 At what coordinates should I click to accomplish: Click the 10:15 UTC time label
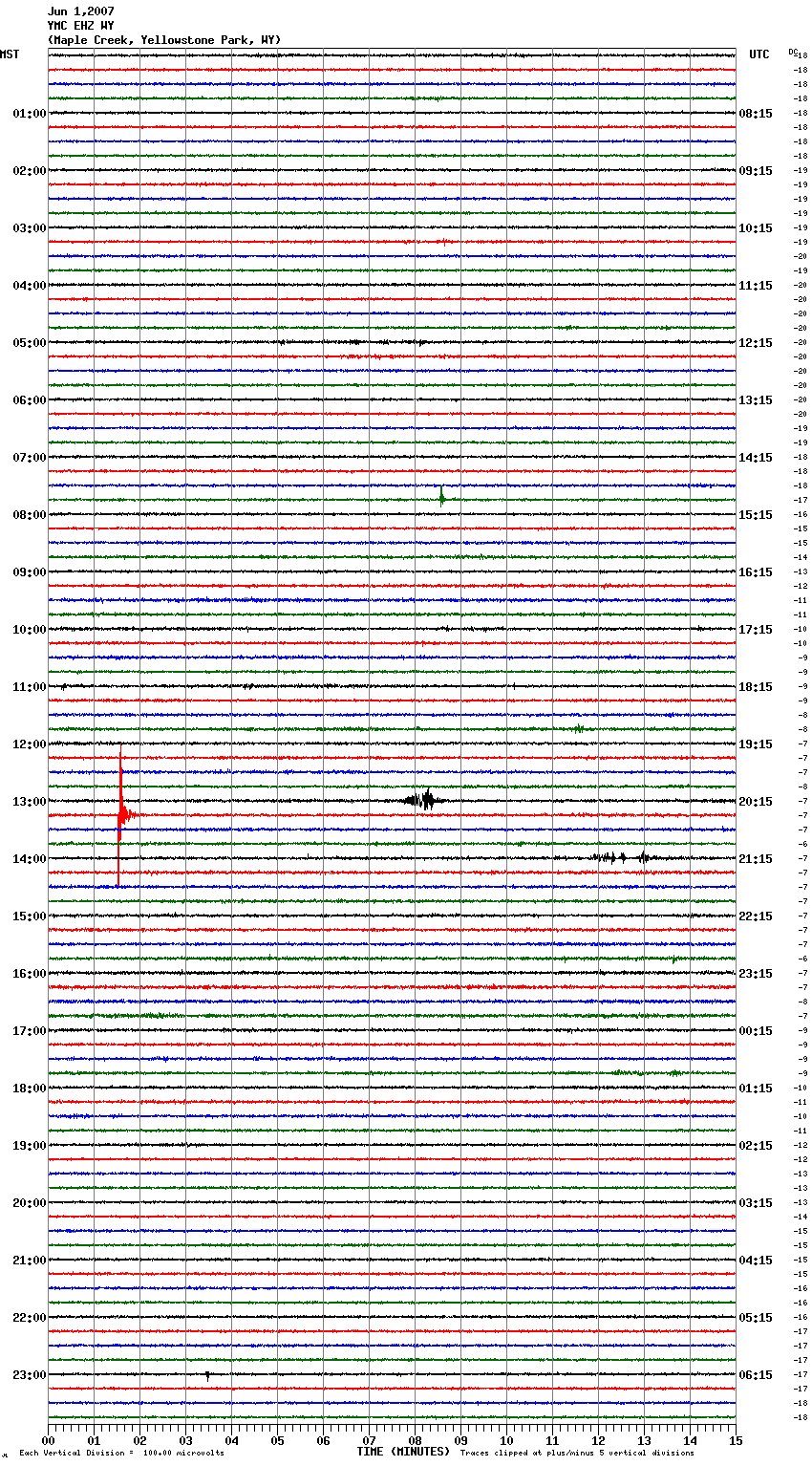(756, 228)
